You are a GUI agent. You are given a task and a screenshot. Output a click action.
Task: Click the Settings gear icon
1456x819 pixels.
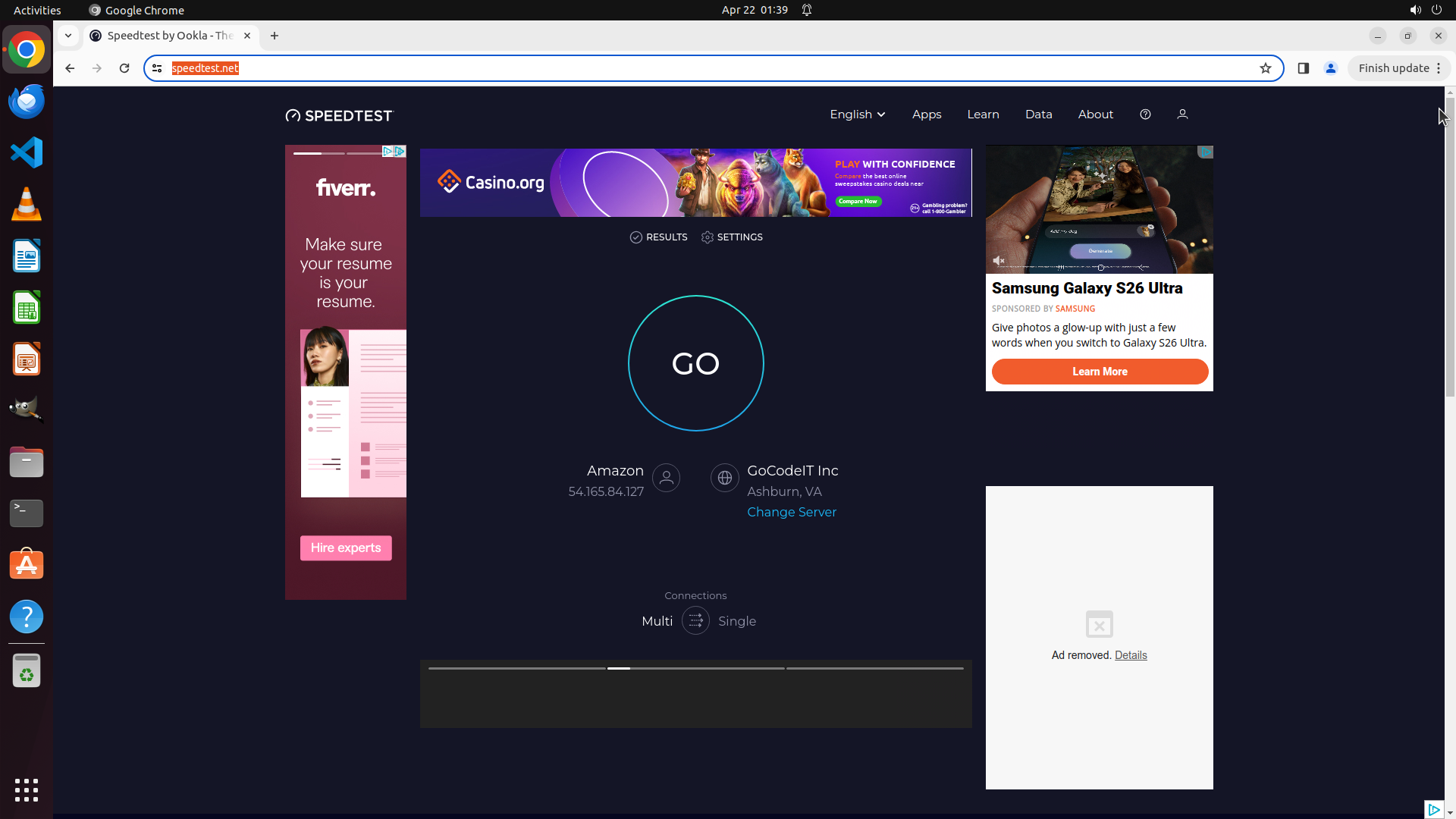(708, 237)
